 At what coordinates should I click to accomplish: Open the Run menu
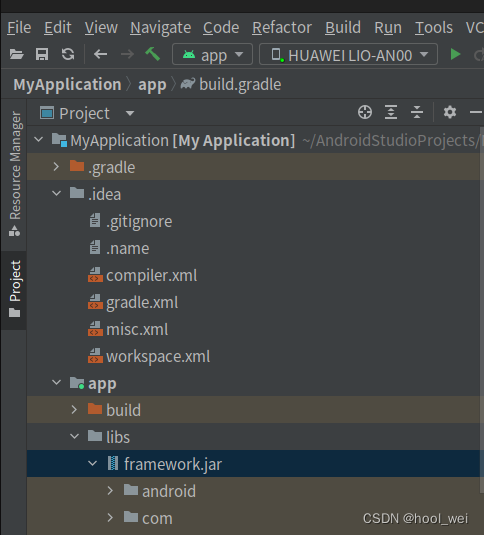click(388, 28)
